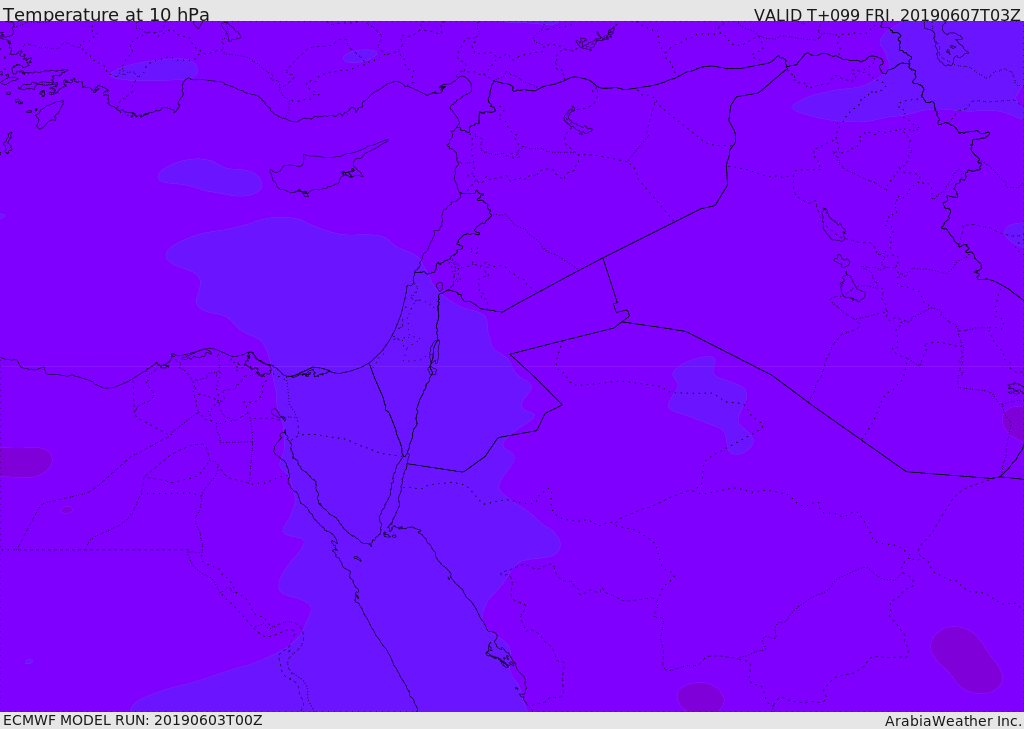Screen dimensions: 1024x729
Task: Click the 'VALID T+099 FRI. 20190607T03Z' label
Action: point(887,14)
